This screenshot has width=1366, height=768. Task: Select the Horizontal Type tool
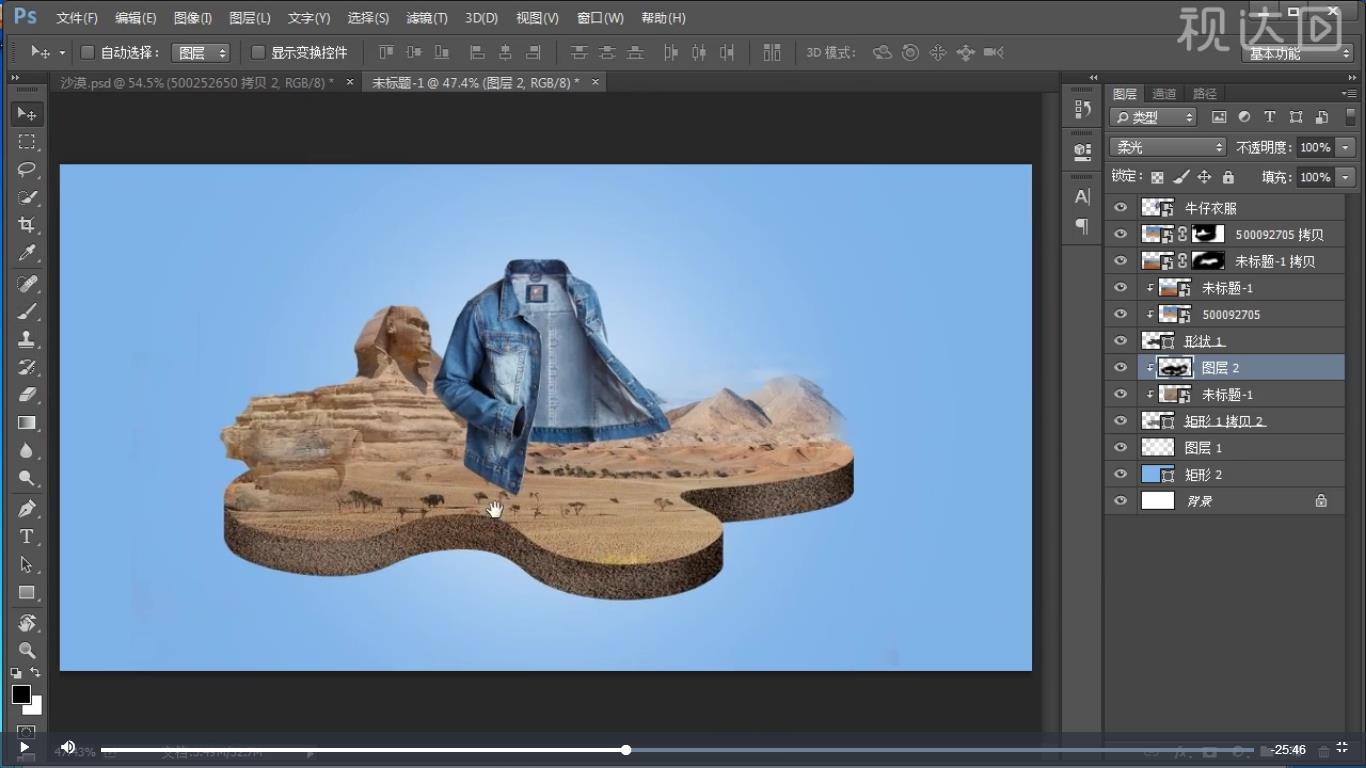pyautogui.click(x=27, y=537)
